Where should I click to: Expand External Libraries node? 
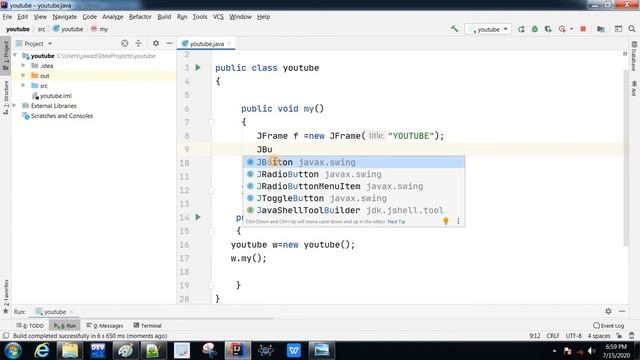[15, 105]
